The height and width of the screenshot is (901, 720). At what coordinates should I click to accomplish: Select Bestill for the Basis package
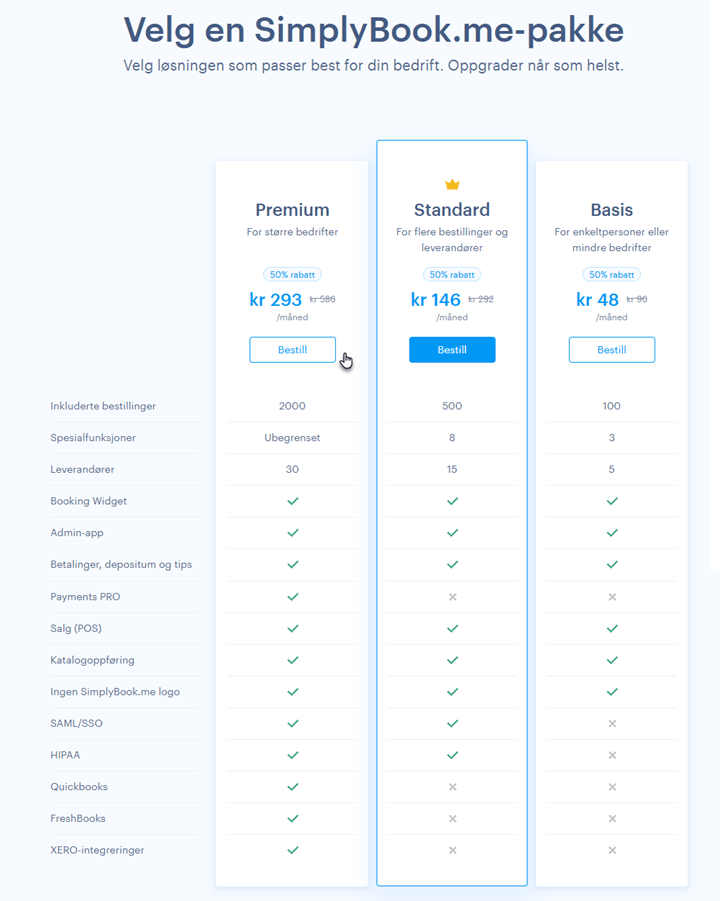pyautogui.click(x=612, y=349)
